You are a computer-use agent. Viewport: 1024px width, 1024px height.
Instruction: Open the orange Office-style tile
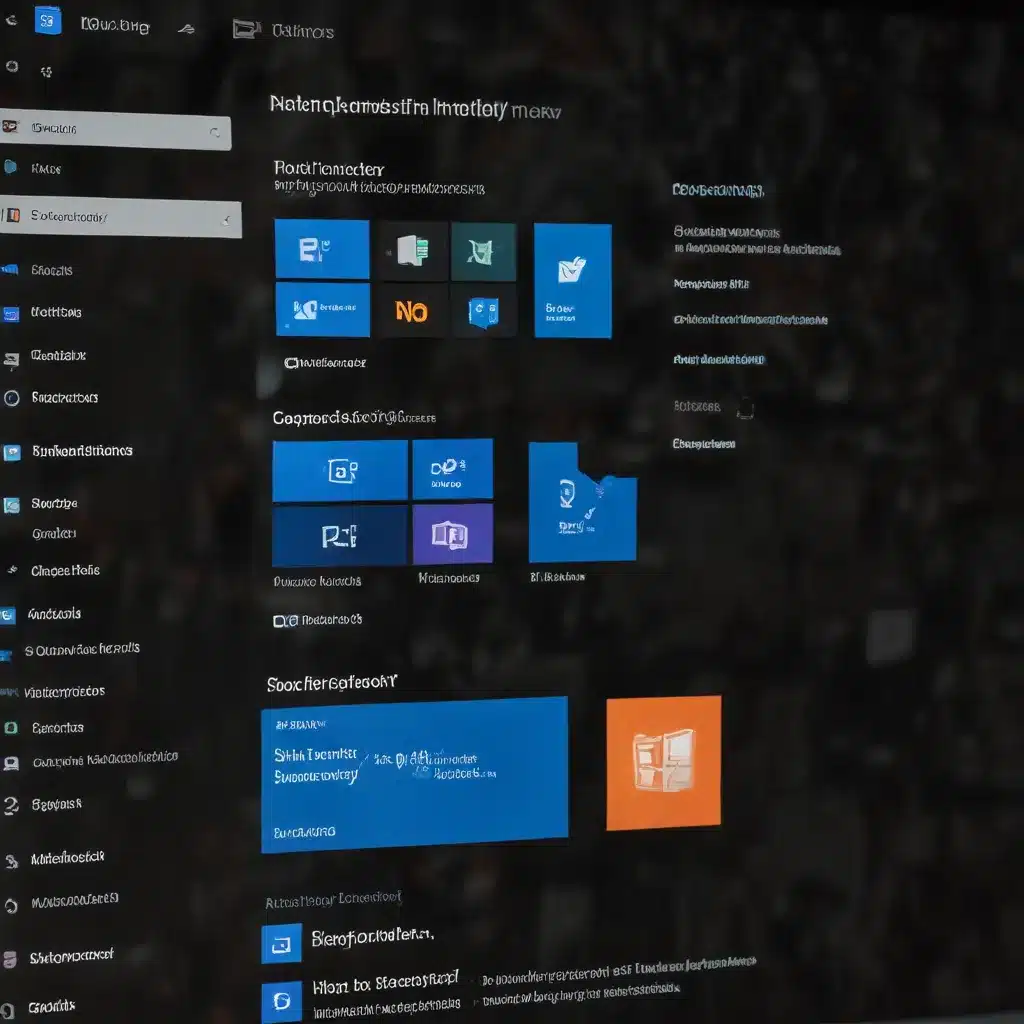tap(664, 763)
